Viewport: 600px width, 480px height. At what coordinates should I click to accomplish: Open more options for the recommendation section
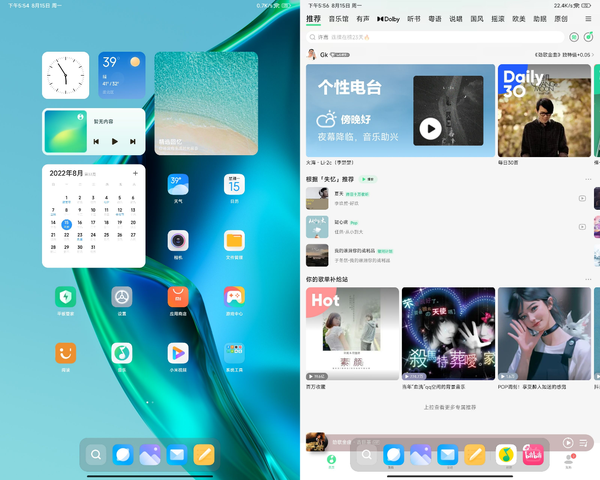coord(588,179)
